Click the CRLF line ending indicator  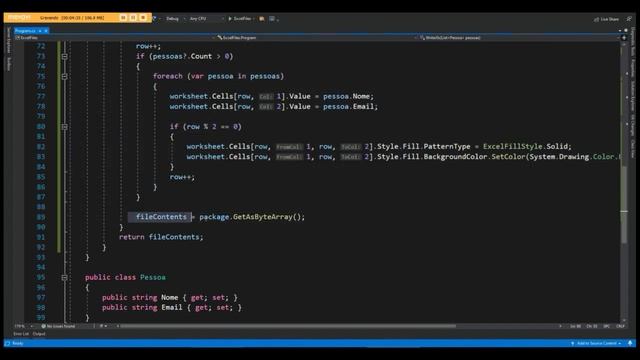coord(620,326)
